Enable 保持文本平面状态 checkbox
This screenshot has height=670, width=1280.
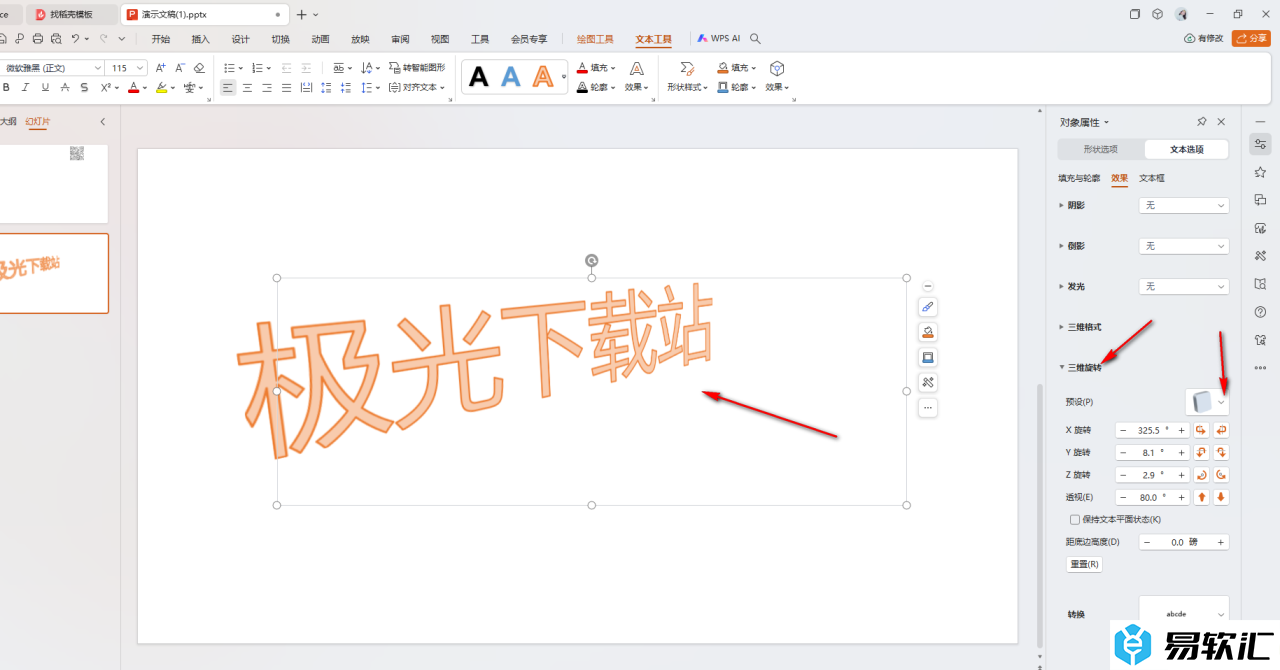(x=1075, y=519)
